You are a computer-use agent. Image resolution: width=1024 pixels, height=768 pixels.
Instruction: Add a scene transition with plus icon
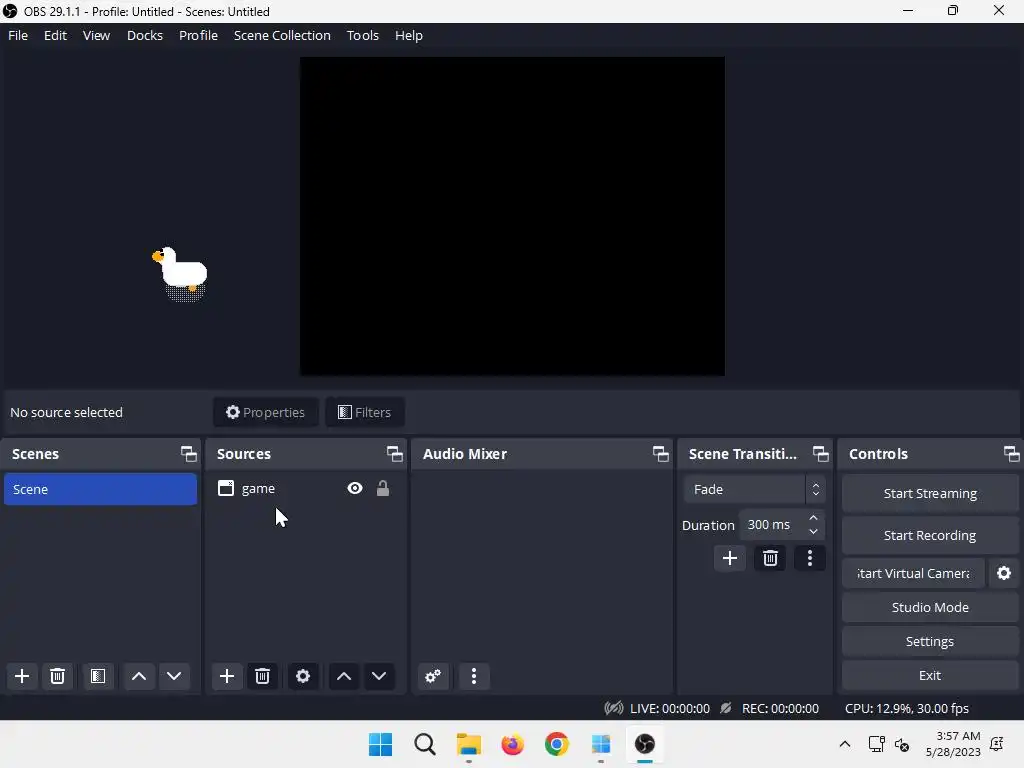[730, 558]
